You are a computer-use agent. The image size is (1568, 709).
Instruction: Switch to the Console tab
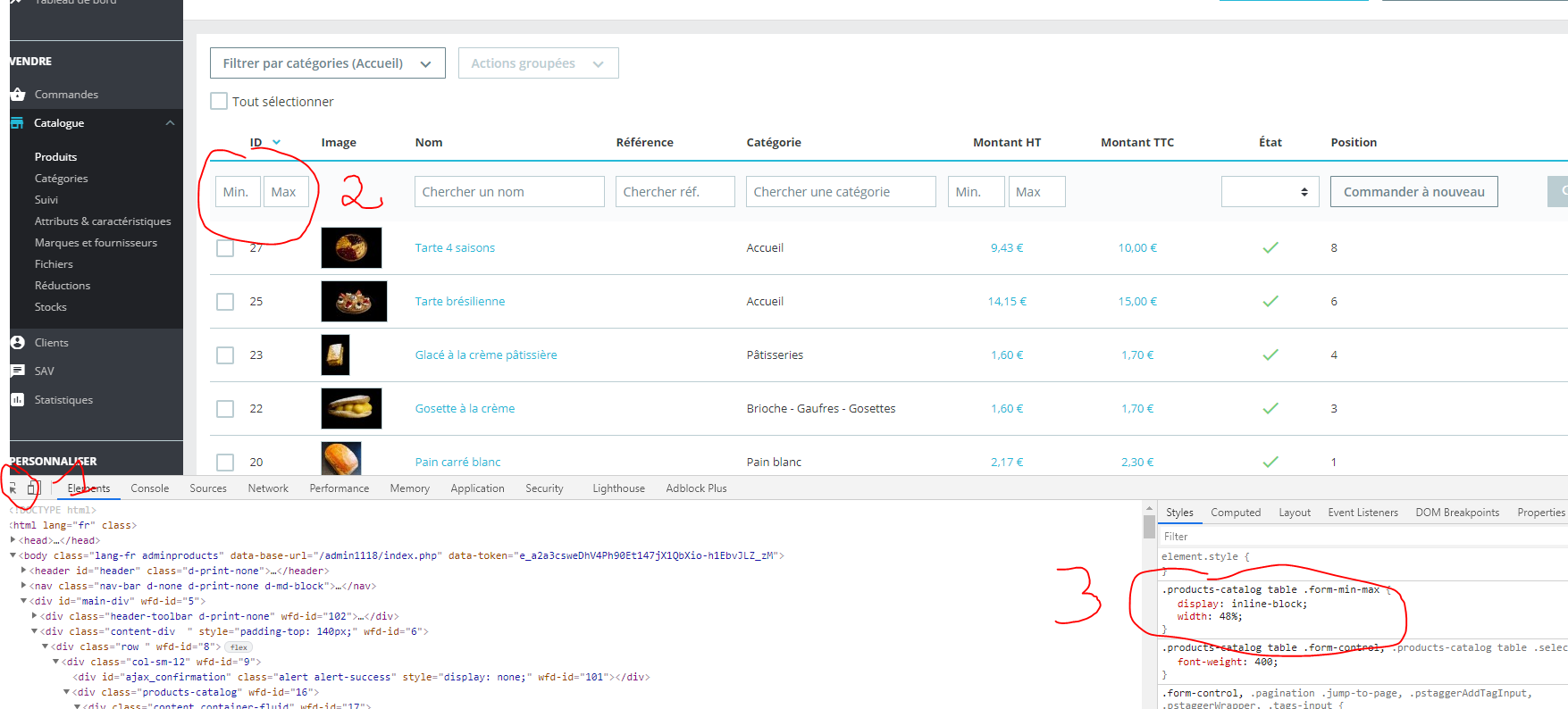[149, 488]
